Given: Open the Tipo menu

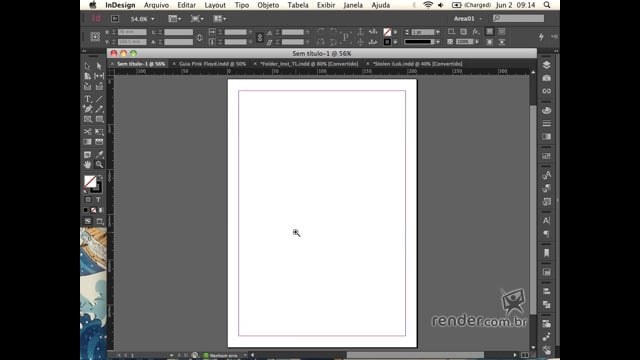Looking at the screenshot, I should [242, 5].
